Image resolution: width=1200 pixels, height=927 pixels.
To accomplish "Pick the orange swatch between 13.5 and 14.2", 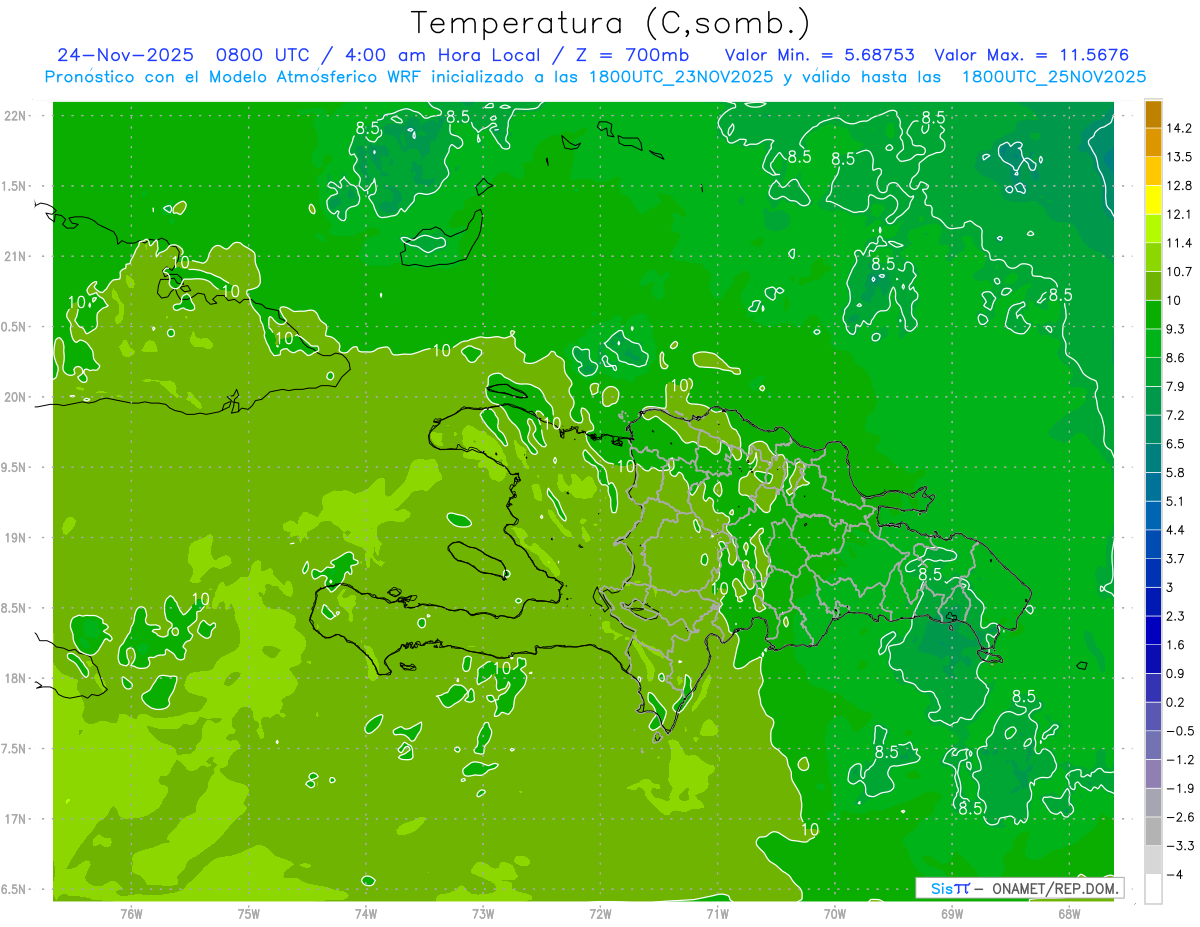I will click(1153, 143).
